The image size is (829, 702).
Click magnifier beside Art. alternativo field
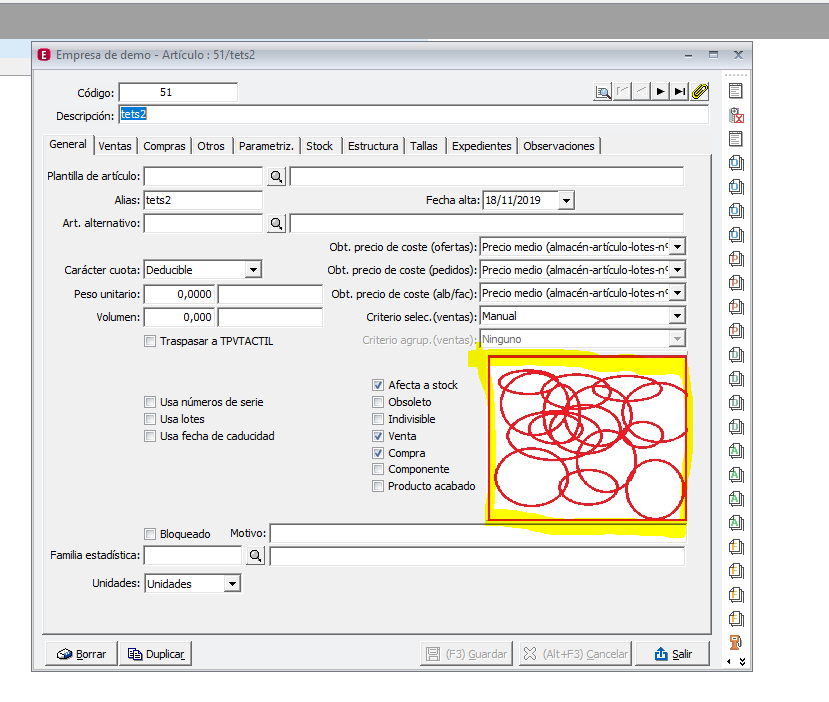tap(276, 224)
